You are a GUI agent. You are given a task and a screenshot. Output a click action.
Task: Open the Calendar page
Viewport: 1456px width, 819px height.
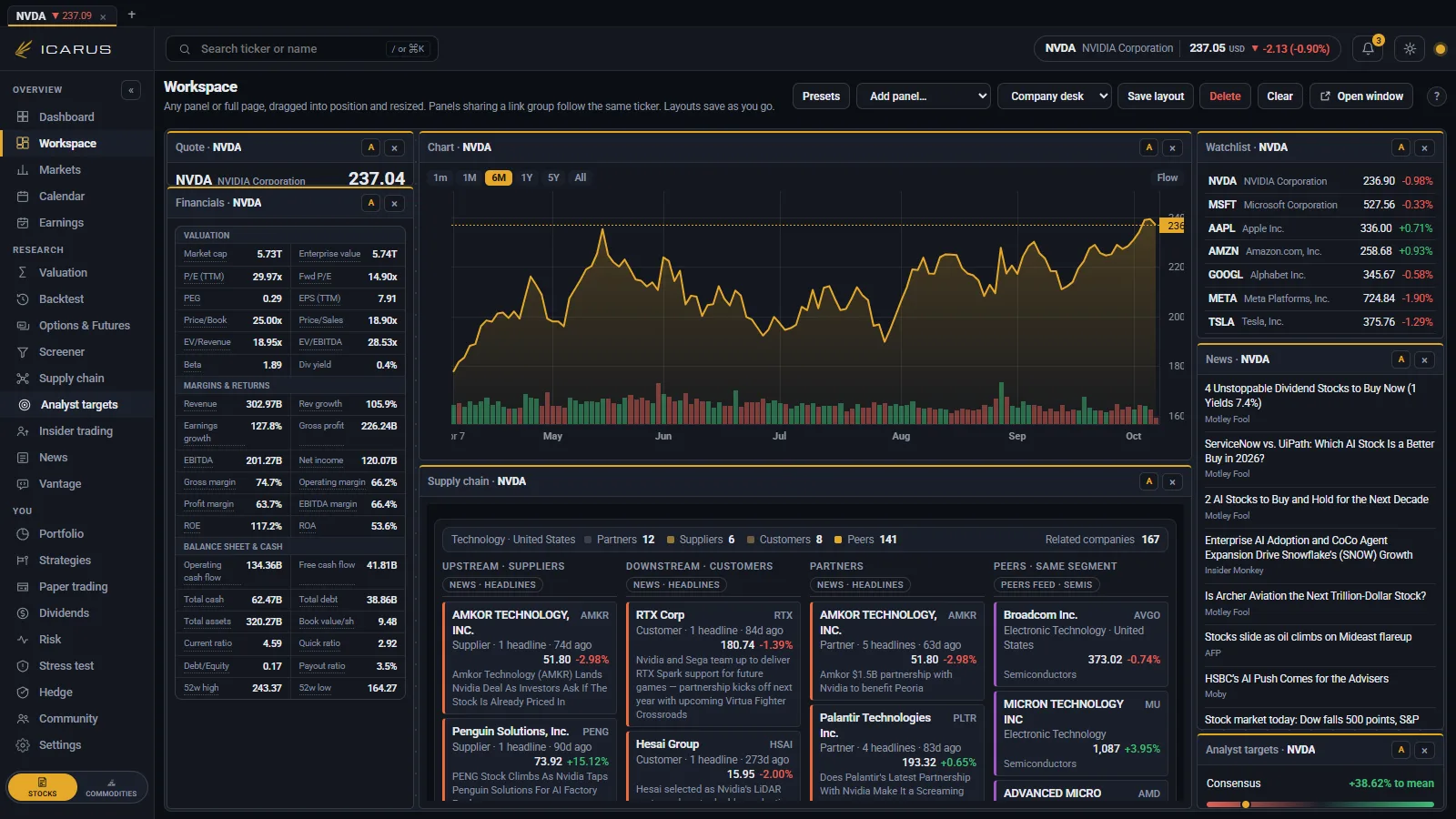click(77, 197)
